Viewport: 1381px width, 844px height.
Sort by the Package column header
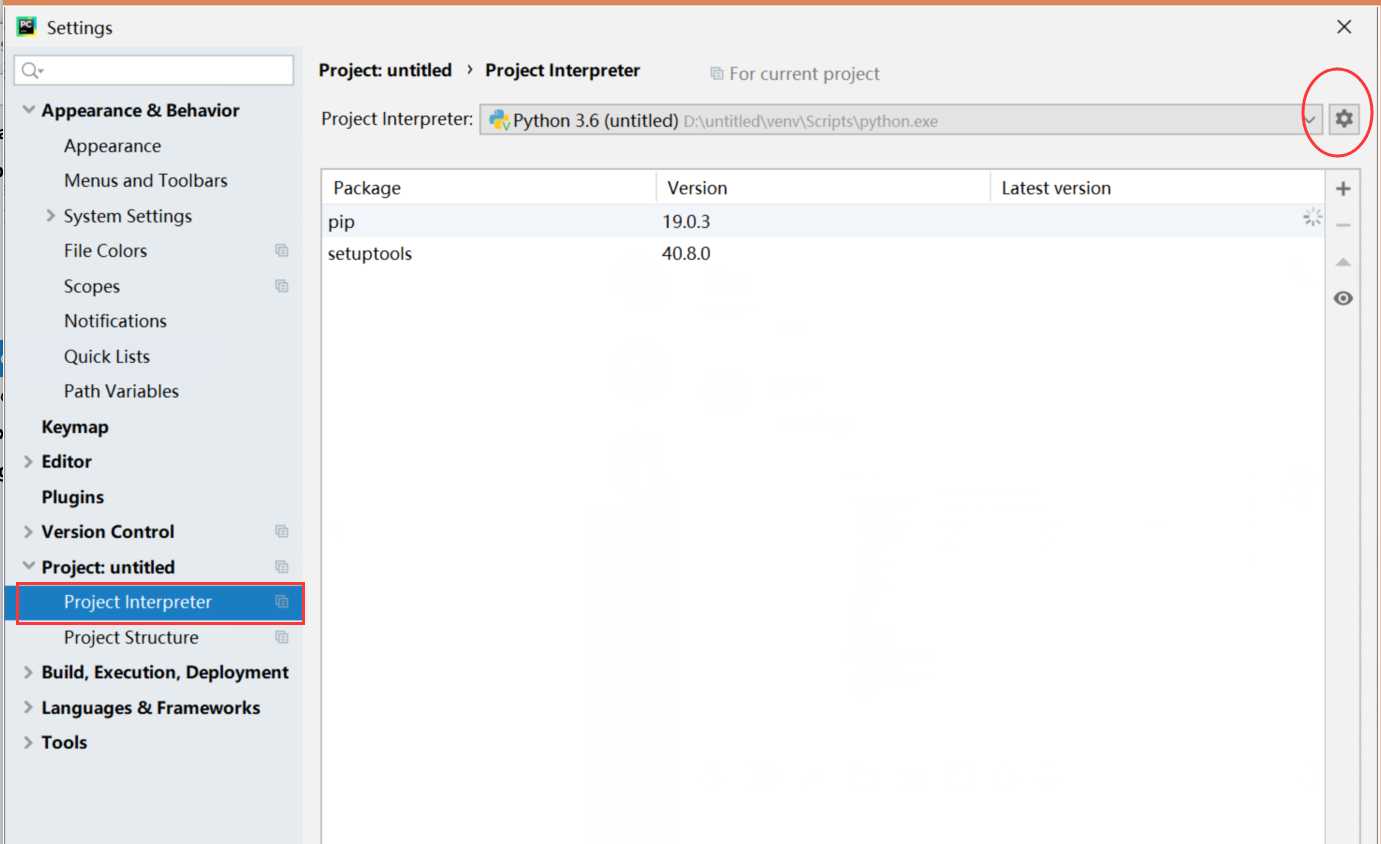489,188
